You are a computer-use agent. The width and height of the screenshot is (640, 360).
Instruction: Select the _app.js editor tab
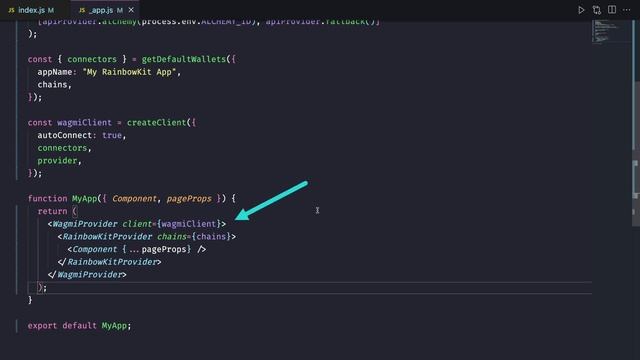[x=105, y=10]
